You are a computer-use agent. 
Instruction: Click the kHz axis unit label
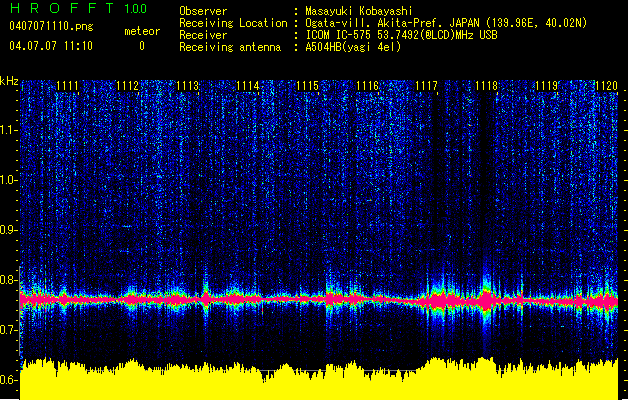click(x=9, y=81)
